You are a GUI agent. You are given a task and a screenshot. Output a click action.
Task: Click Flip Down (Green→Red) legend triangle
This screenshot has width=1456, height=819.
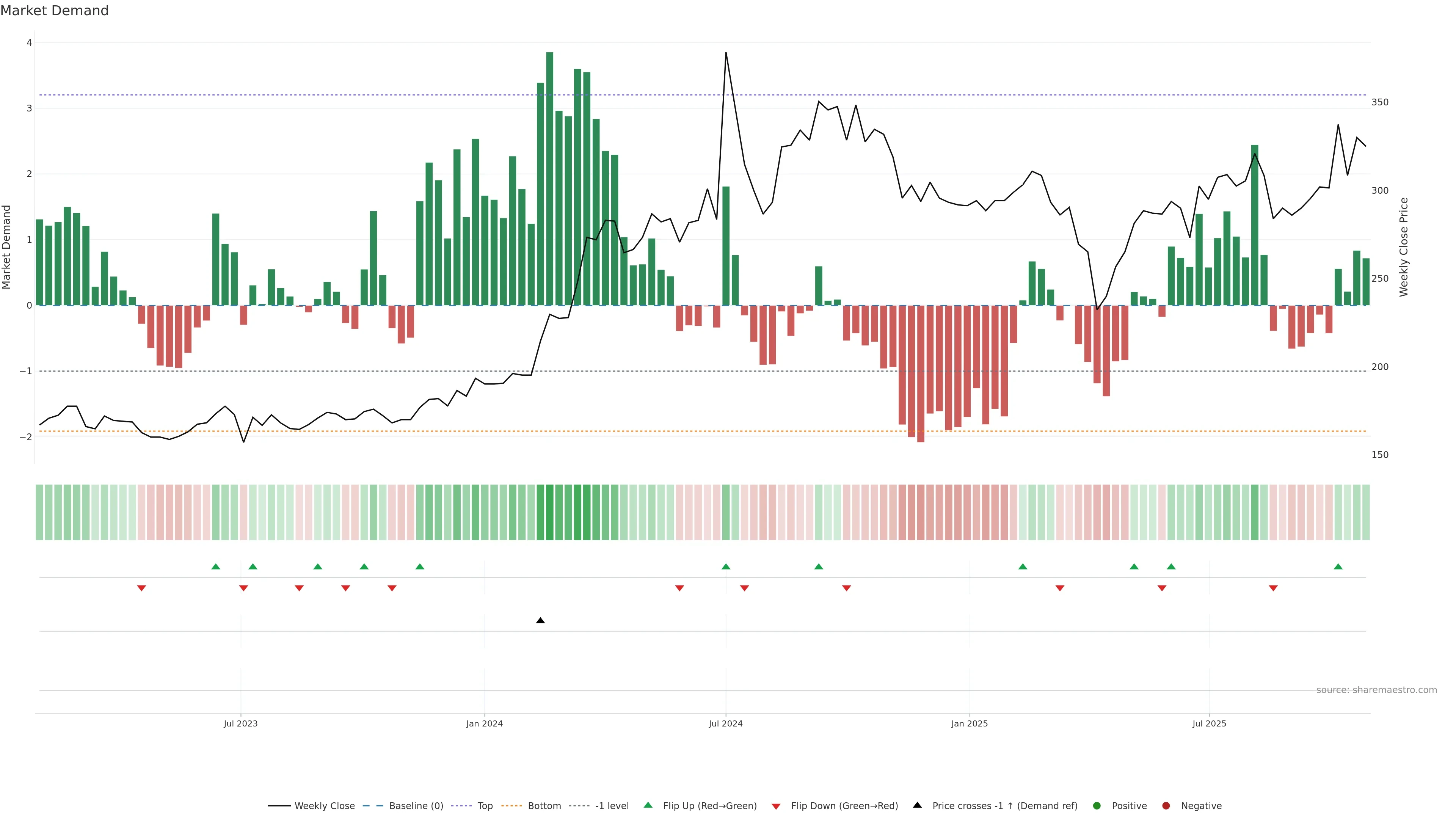[x=776, y=806]
